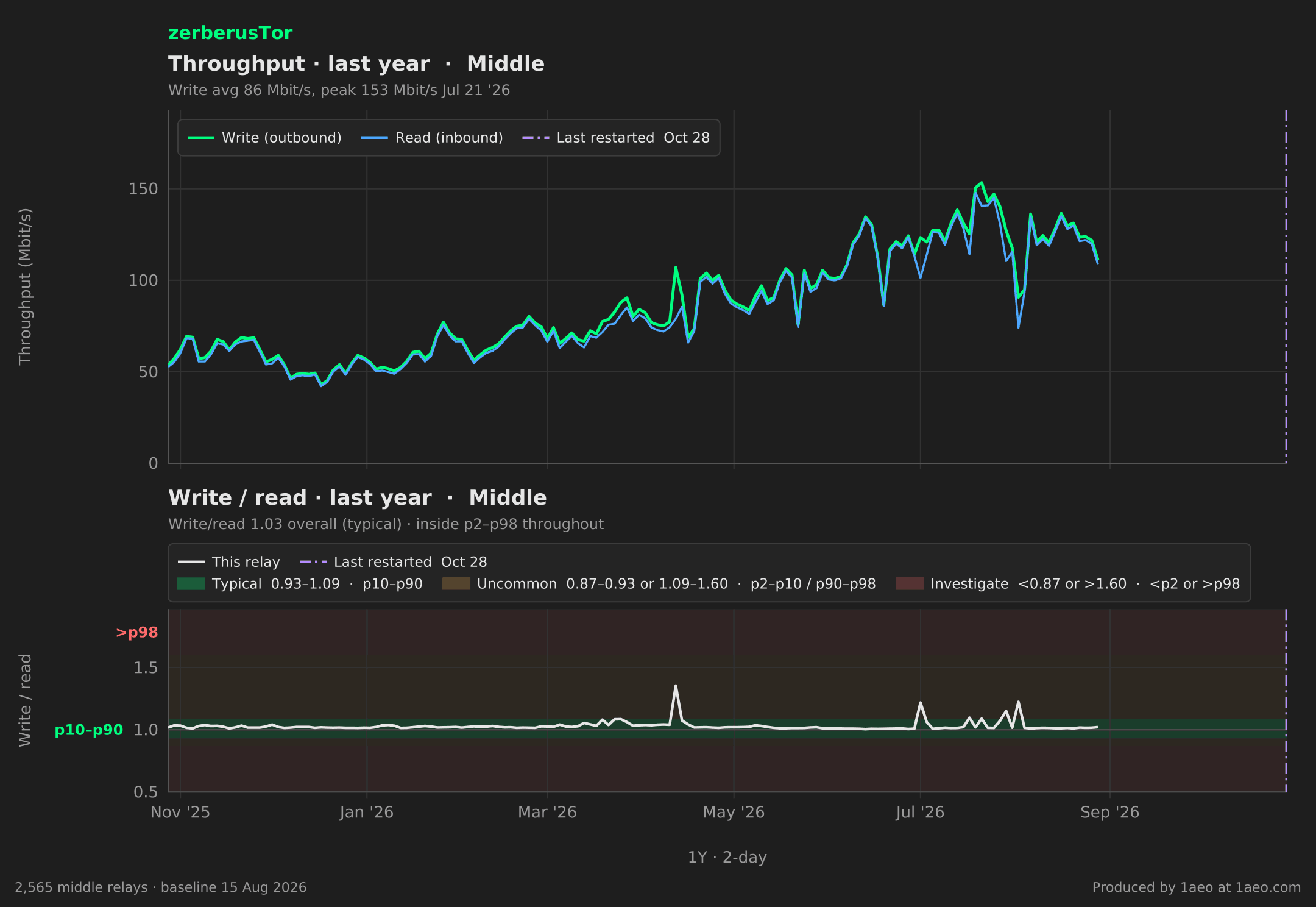Click the 'Sep '26' x-axis label

pyautogui.click(x=1110, y=813)
